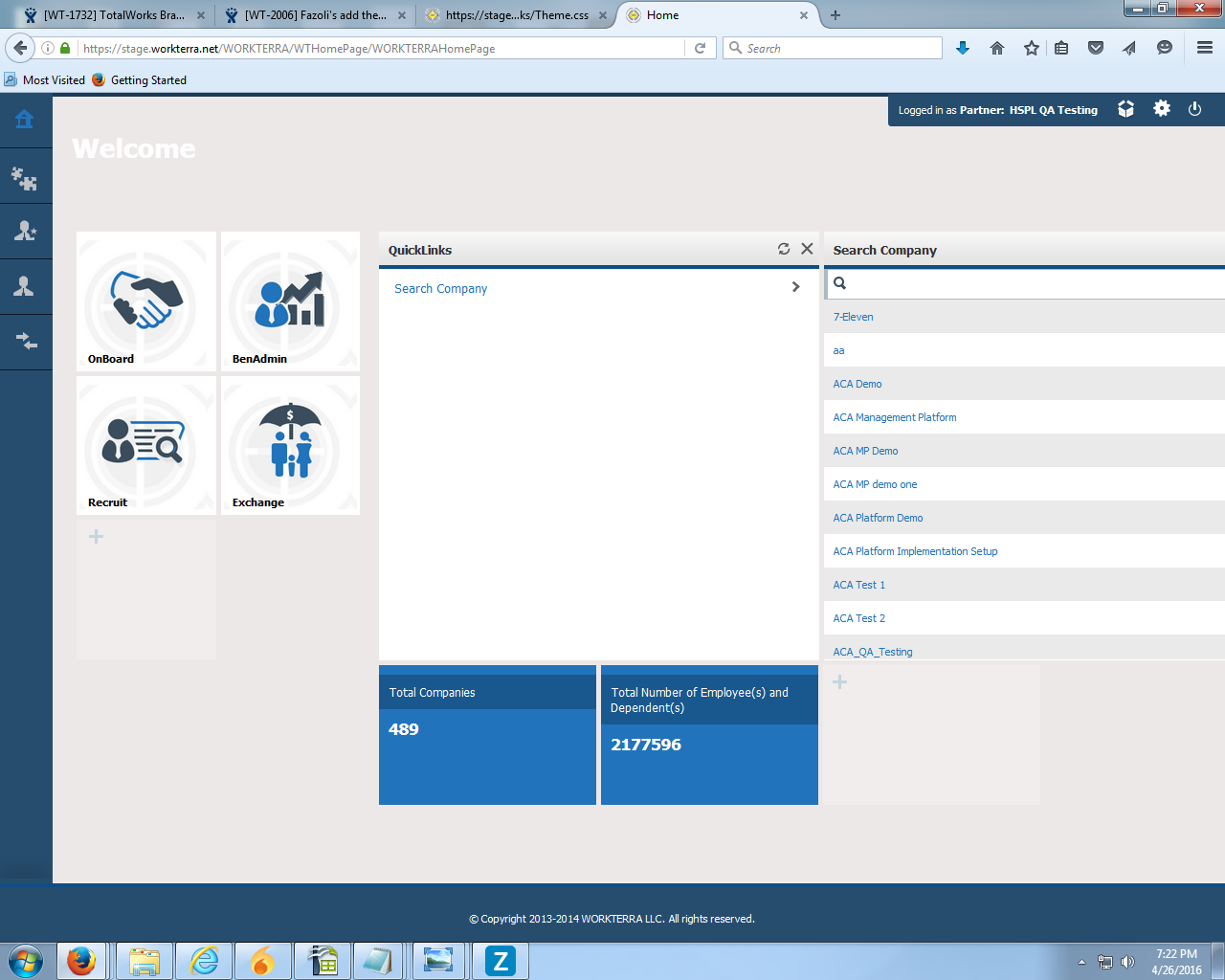Open a new browser tab

tap(835, 15)
